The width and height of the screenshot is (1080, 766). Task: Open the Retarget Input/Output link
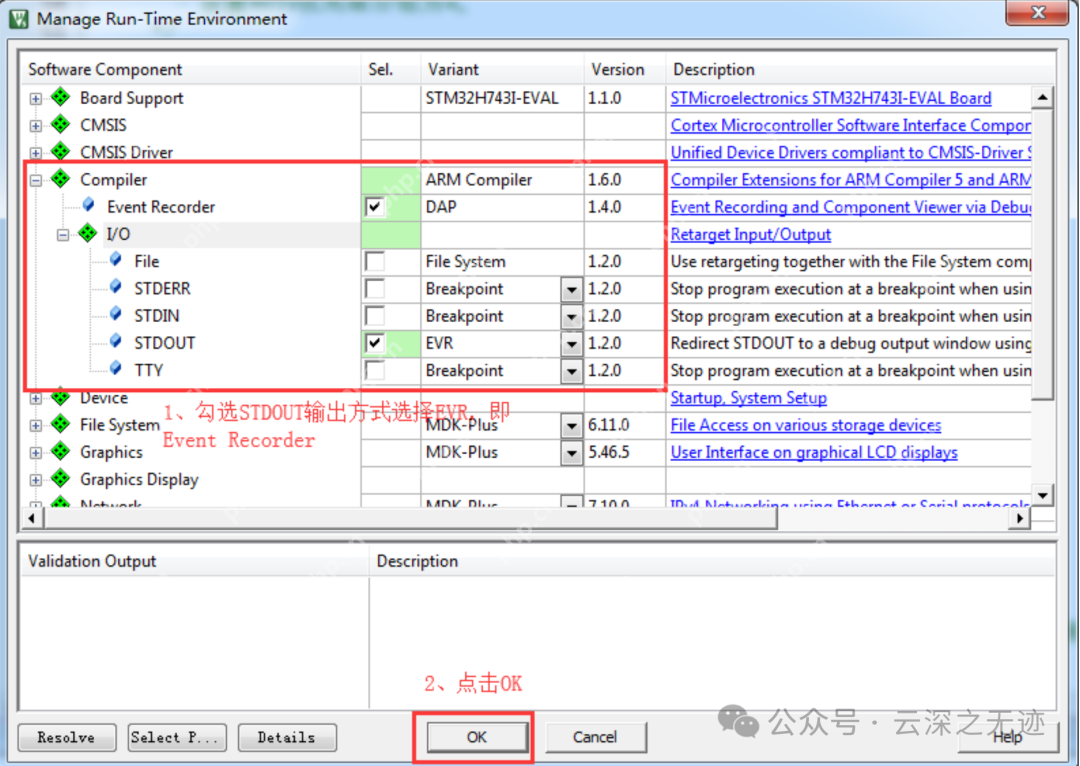[x=750, y=234]
